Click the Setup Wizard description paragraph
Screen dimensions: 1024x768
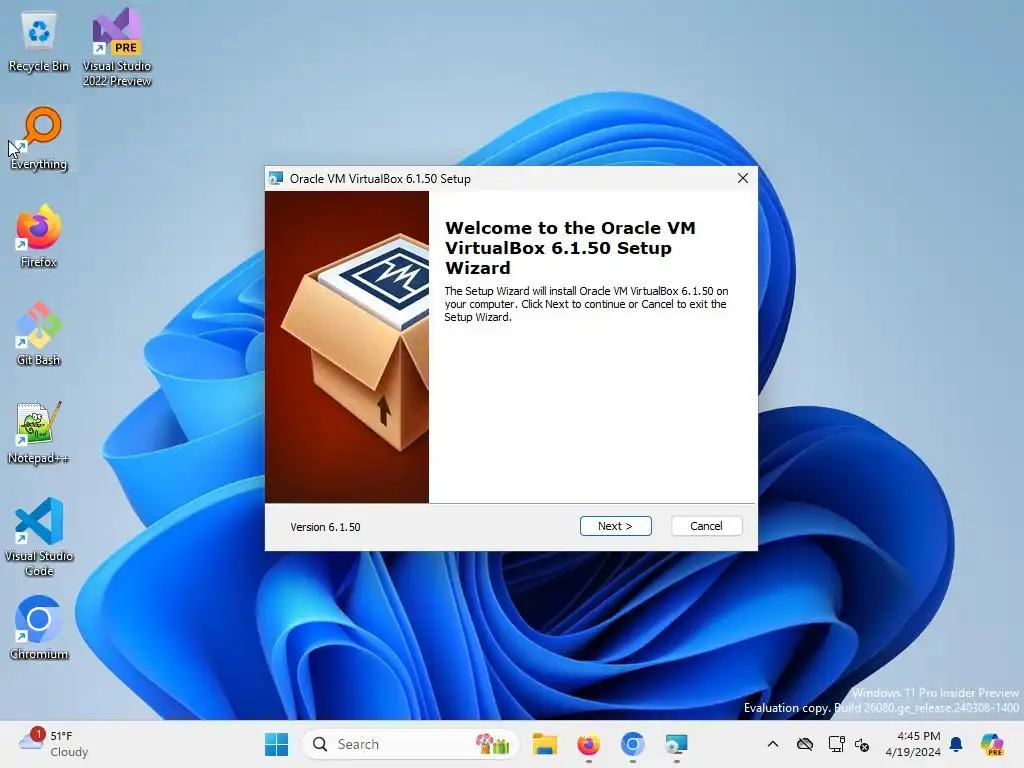pos(586,304)
